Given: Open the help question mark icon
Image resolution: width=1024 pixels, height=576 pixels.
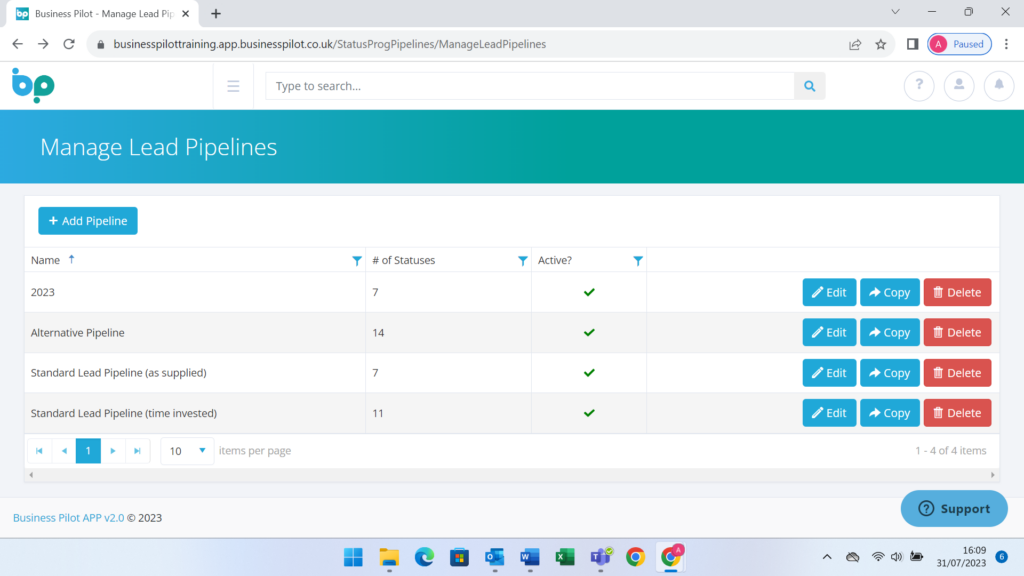Looking at the screenshot, I should 919,86.
